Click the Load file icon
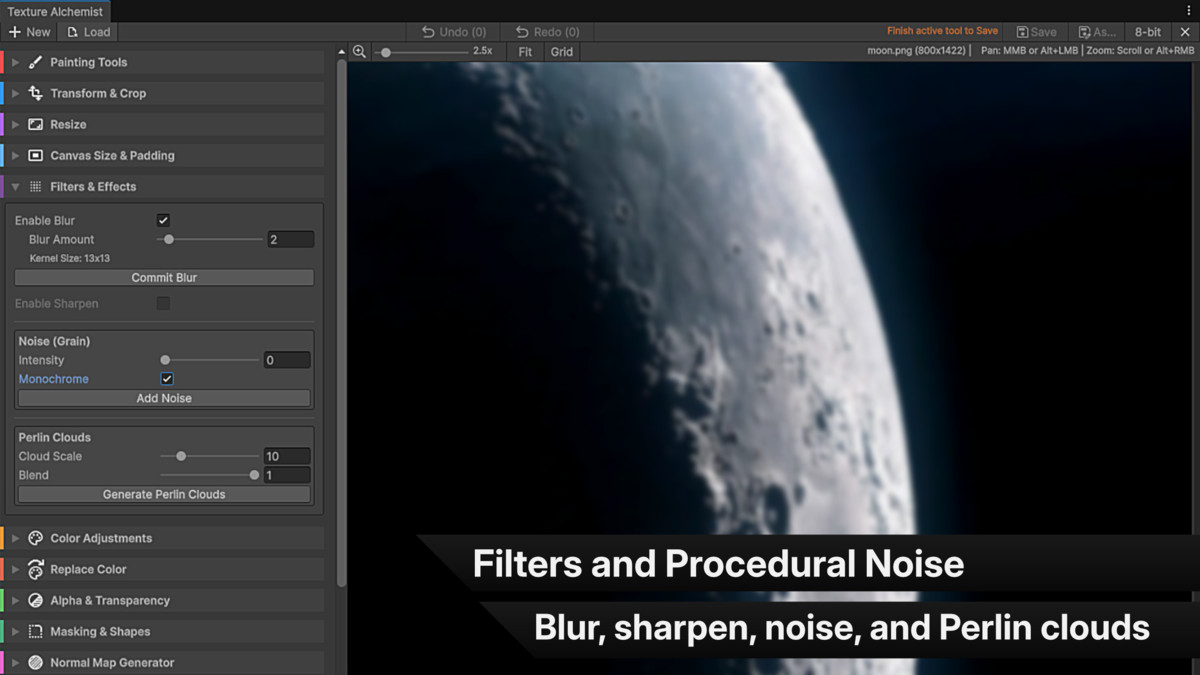1200x675 pixels. 72,32
